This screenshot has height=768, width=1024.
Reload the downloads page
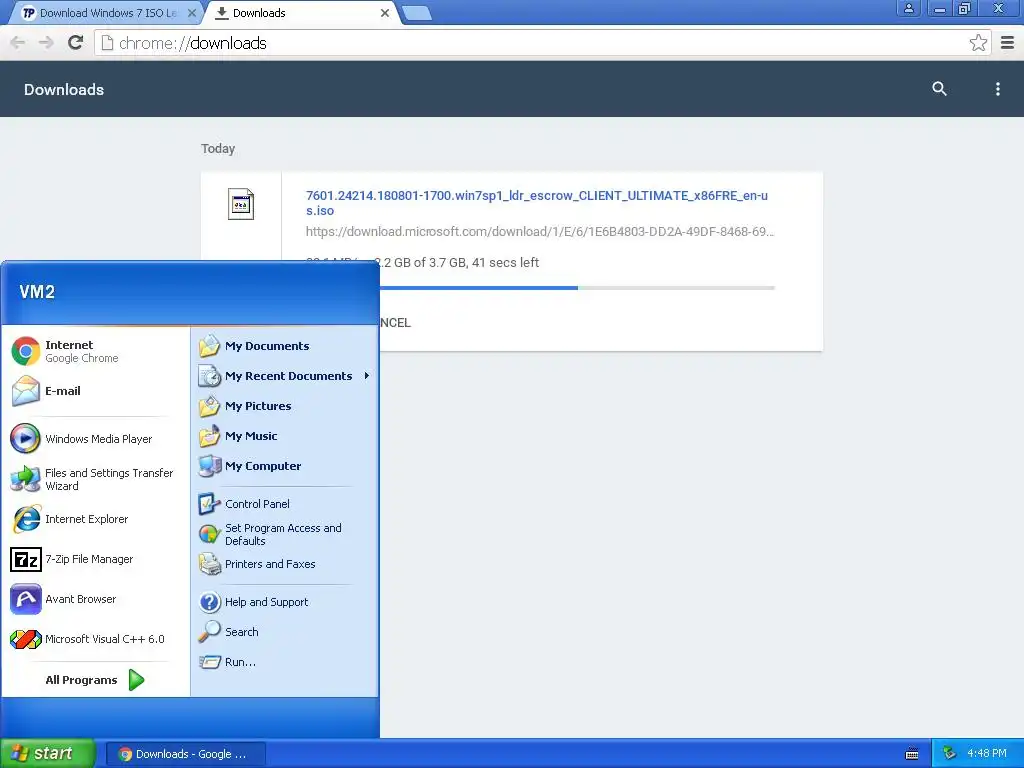(76, 43)
